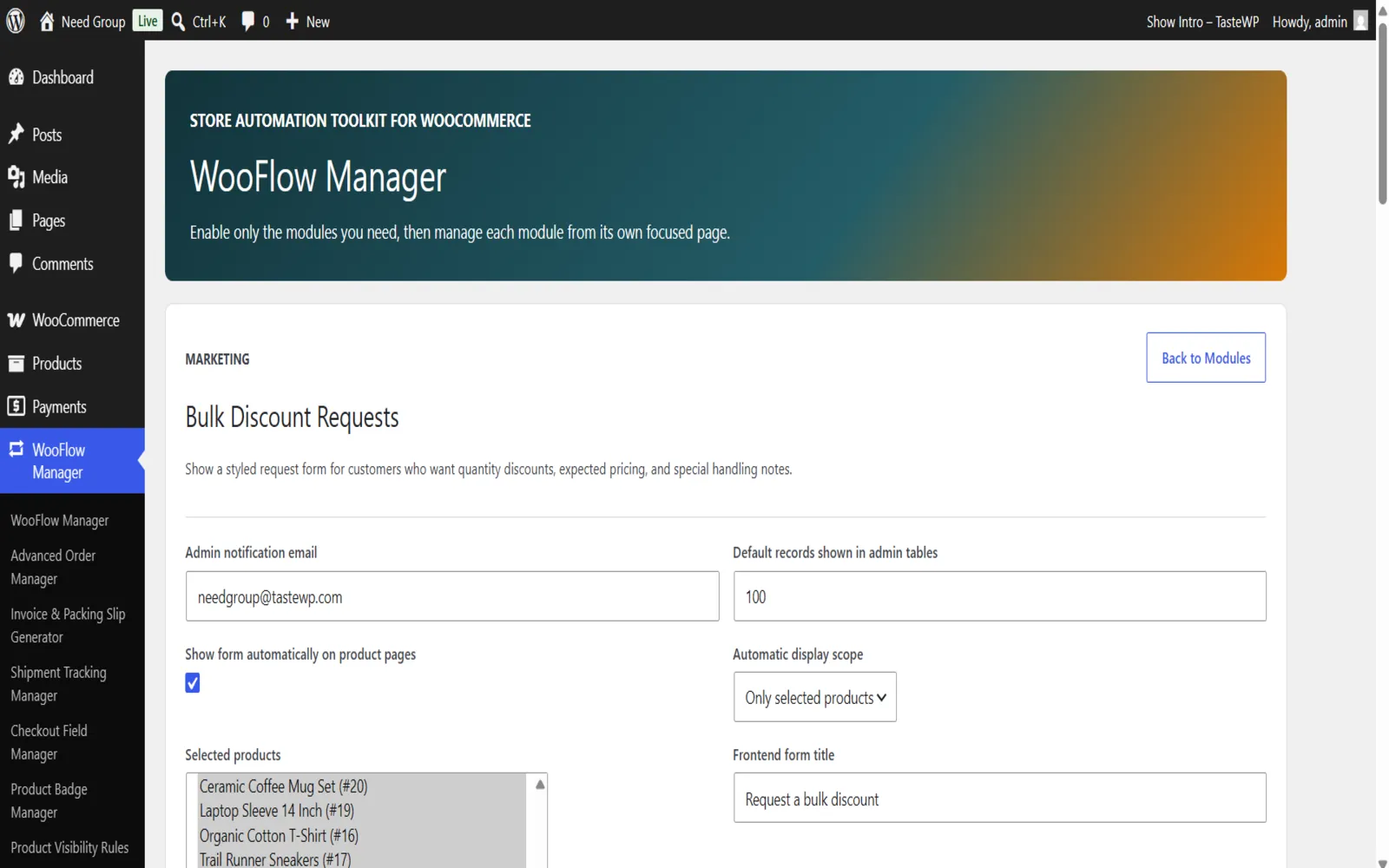
Task: Click the Media library icon
Action: (16, 177)
